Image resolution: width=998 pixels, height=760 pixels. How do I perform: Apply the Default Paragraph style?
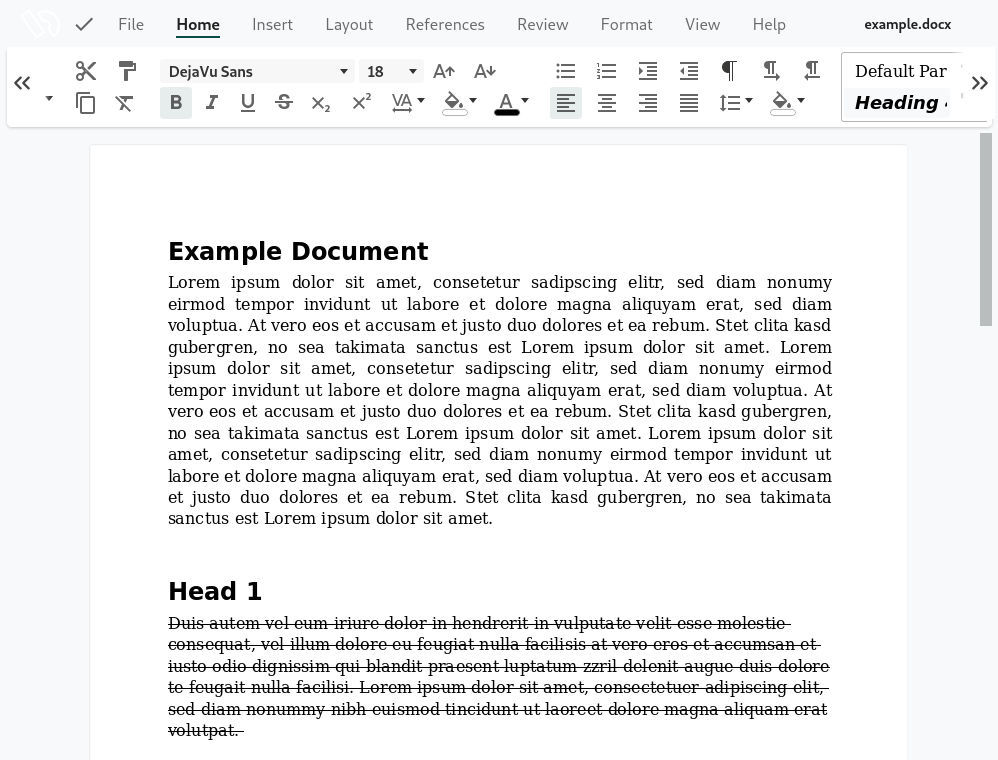900,71
